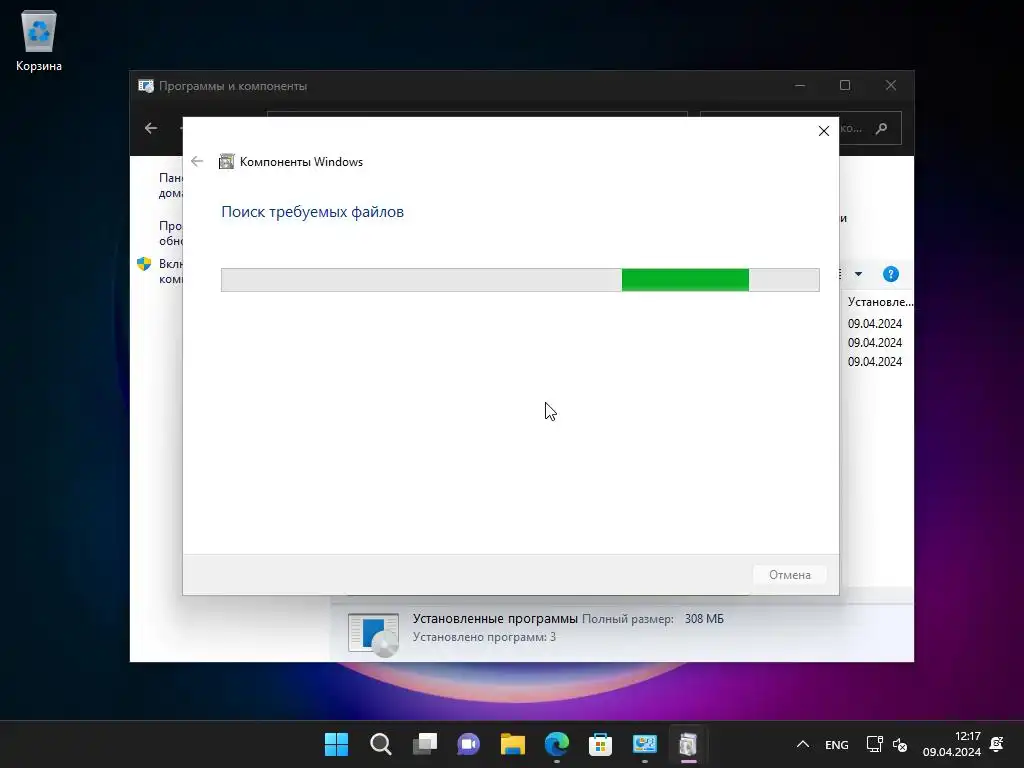Click the Отмена button
Viewport: 1024px width, 768px height.
tap(790, 575)
